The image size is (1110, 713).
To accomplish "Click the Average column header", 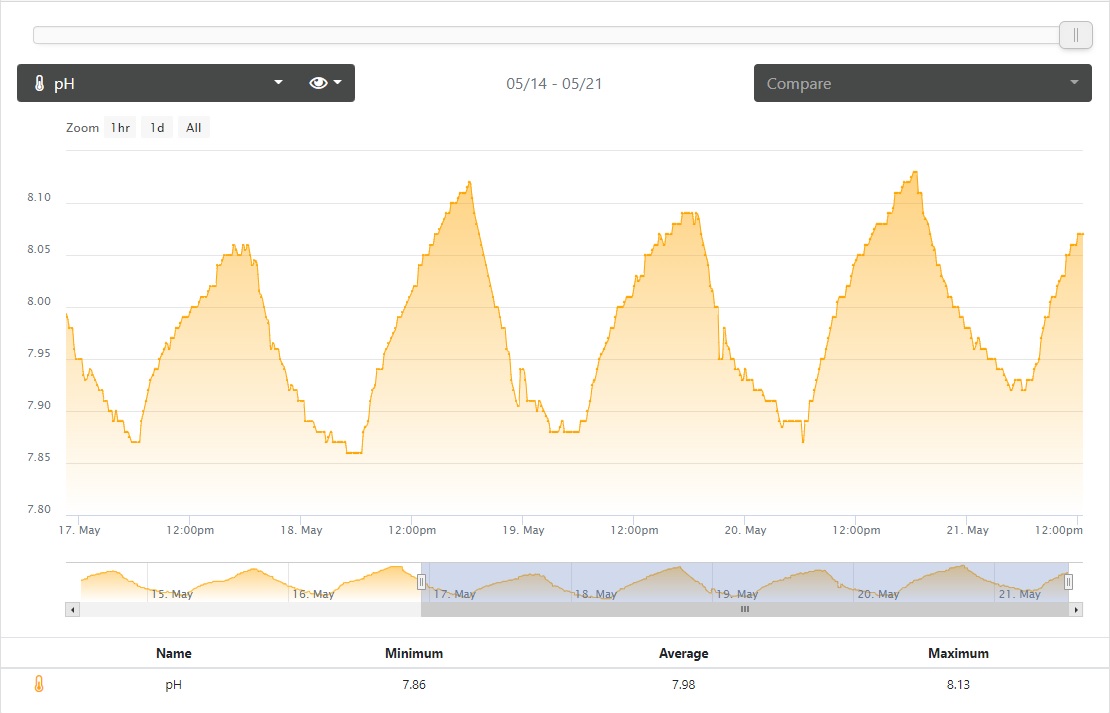I will (683, 653).
